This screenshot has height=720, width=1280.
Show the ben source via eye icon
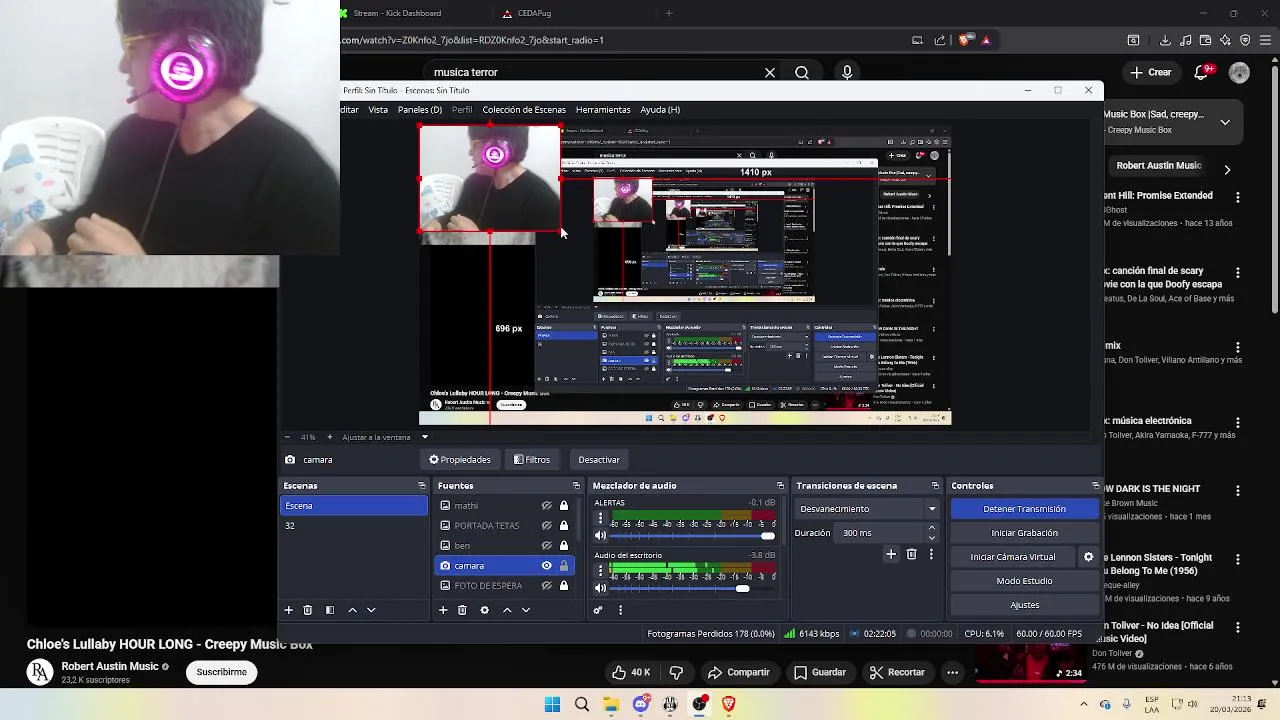[x=547, y=546]
